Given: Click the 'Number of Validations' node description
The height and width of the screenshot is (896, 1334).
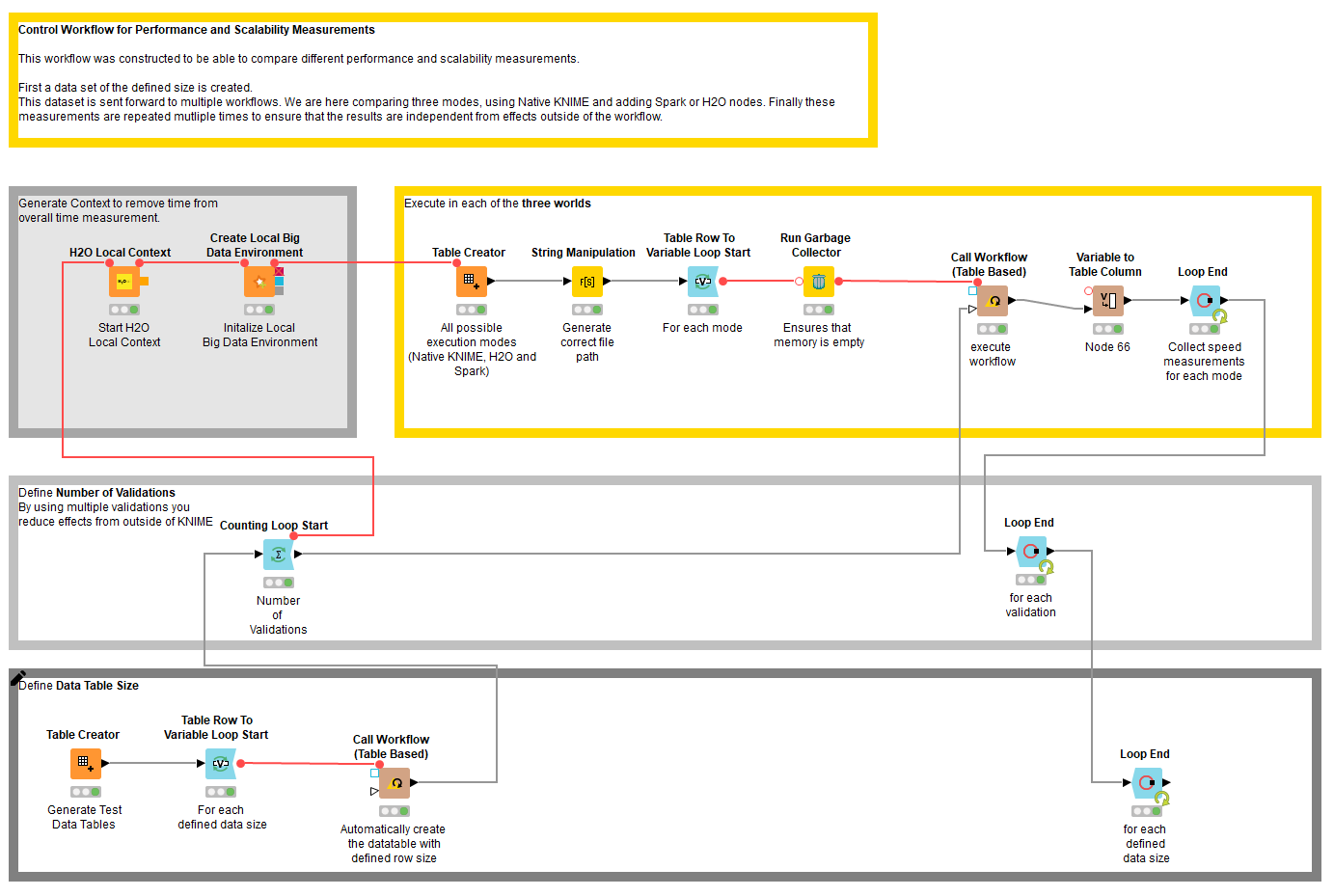Looking at the screenshot, I should (x=278, y=615).
